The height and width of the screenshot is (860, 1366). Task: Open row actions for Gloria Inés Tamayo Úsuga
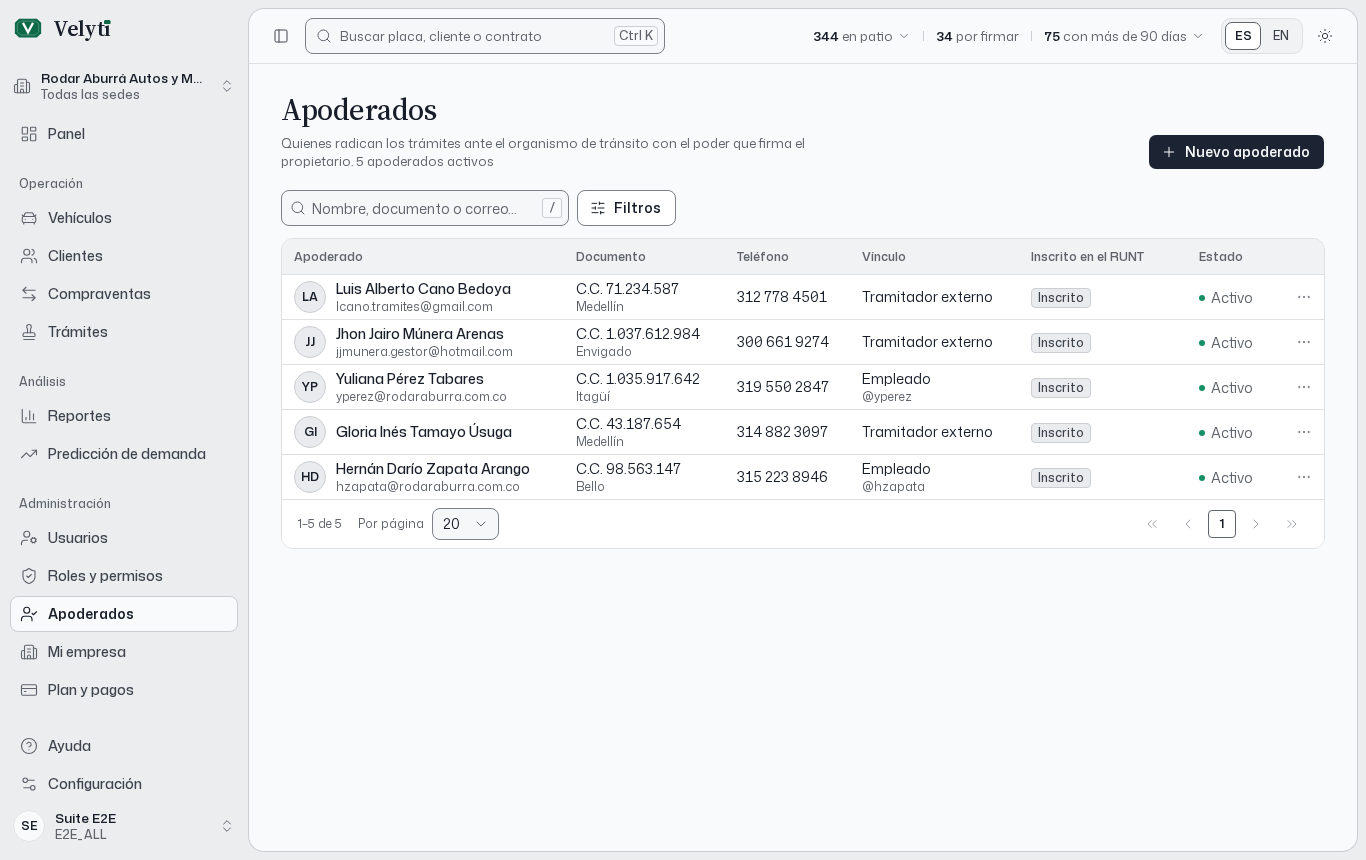[x=1304, y=432]
